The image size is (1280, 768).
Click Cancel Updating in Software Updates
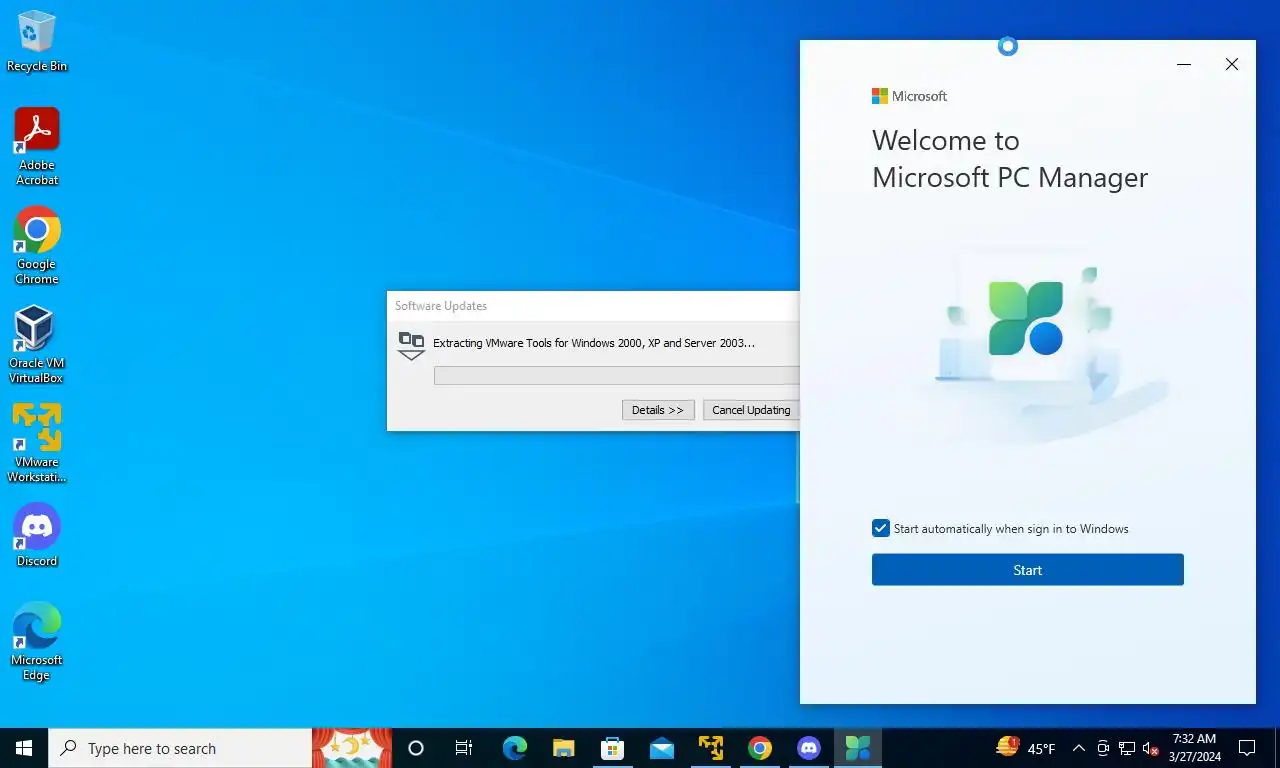tap(751, 410)
